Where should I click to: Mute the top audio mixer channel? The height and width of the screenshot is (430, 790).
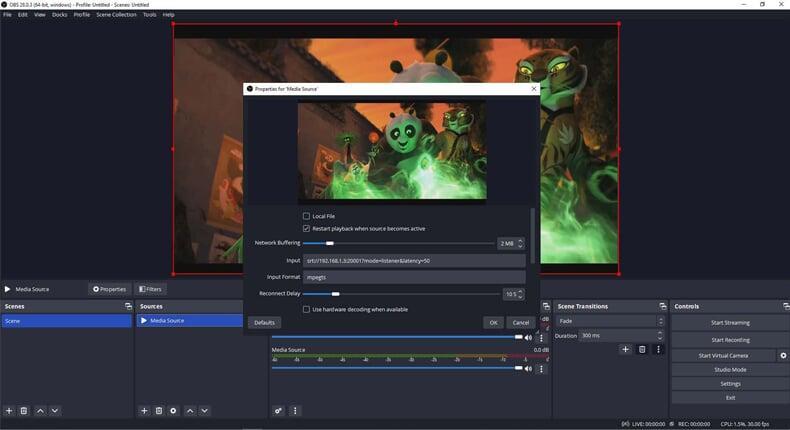[x=528, y=337]
